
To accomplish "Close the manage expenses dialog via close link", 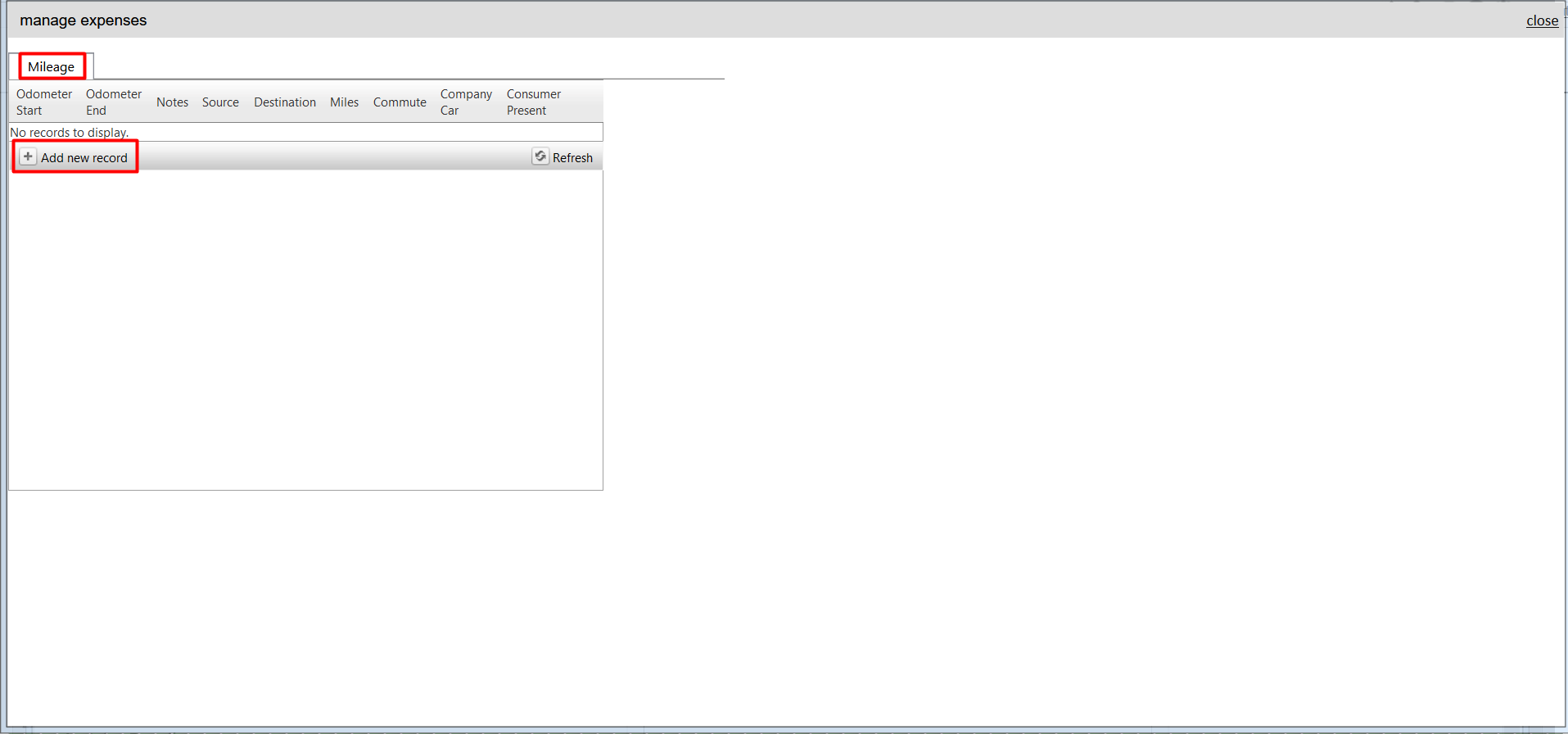I will pos(1542,21).
